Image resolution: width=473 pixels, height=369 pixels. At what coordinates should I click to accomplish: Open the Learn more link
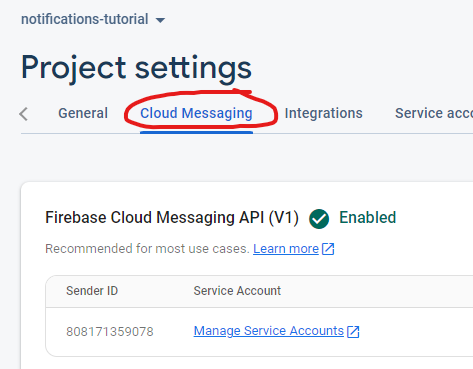pyautogui.click(x=286, y=249)
